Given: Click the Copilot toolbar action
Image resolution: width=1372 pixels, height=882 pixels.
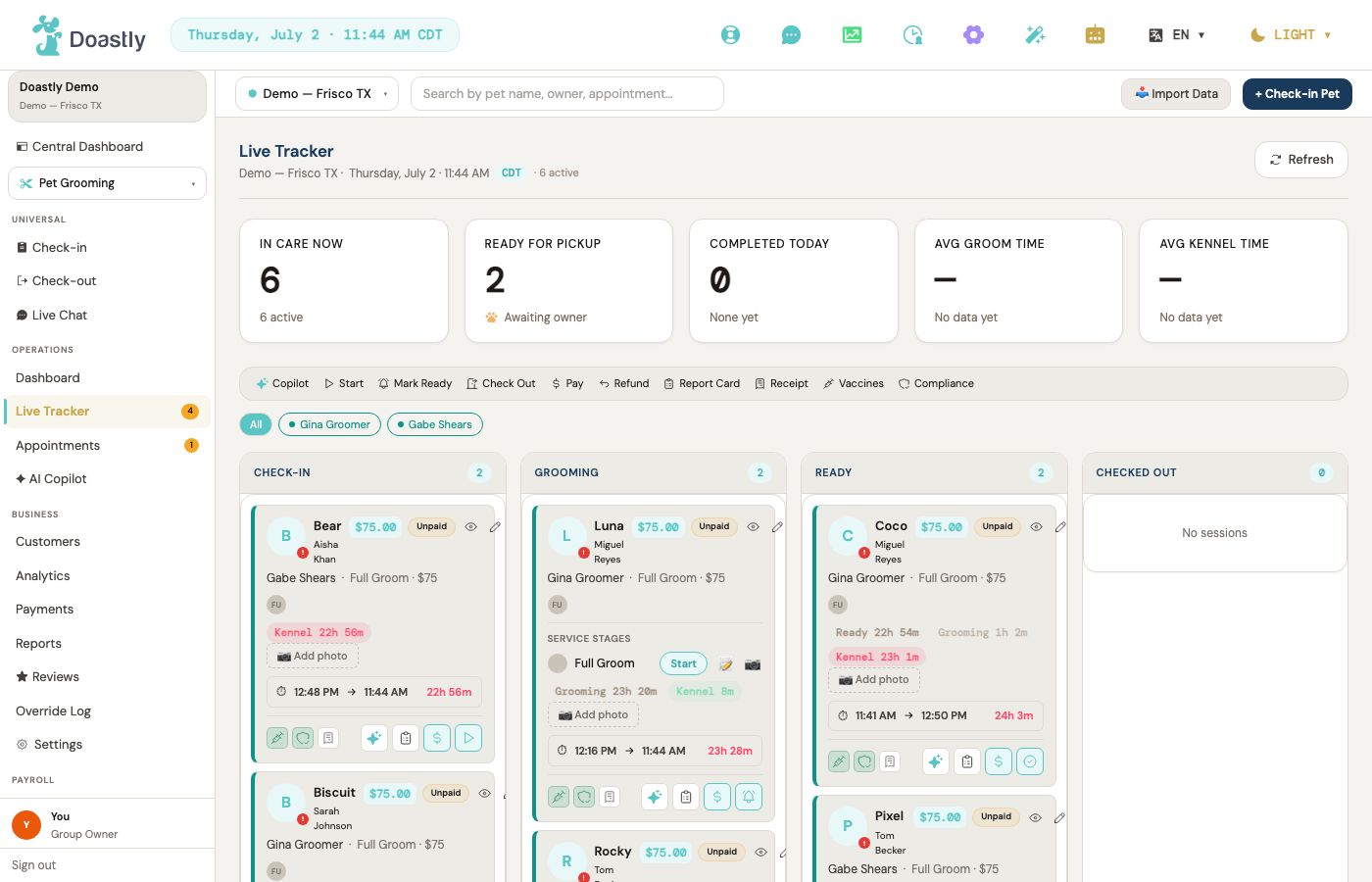Looking at the screenshot, I should pyautogui.click(x=282, y=384).
